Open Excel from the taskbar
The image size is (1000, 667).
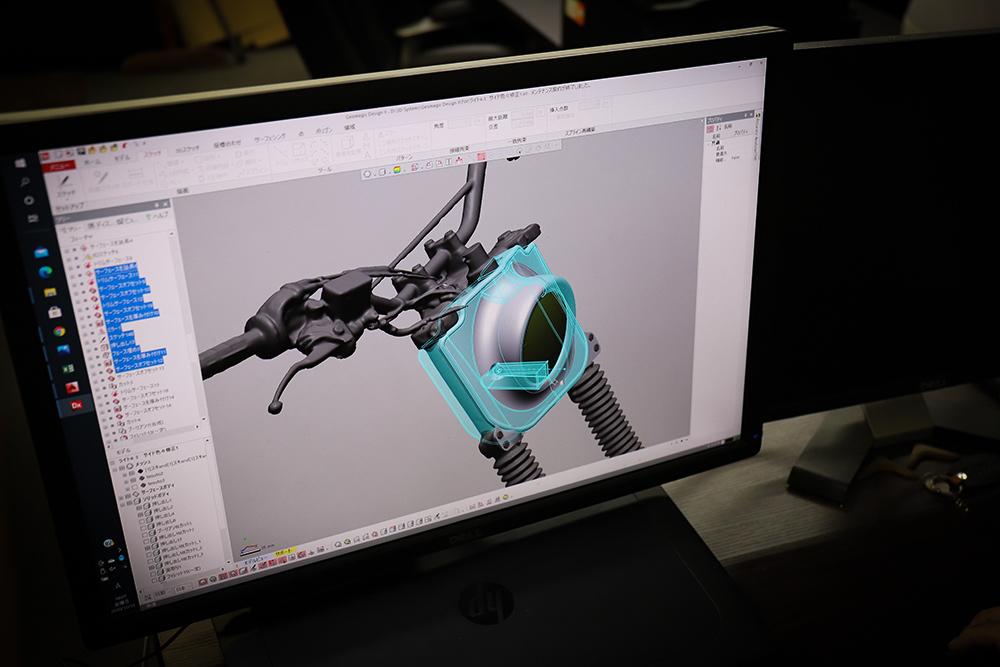[68, 369]
